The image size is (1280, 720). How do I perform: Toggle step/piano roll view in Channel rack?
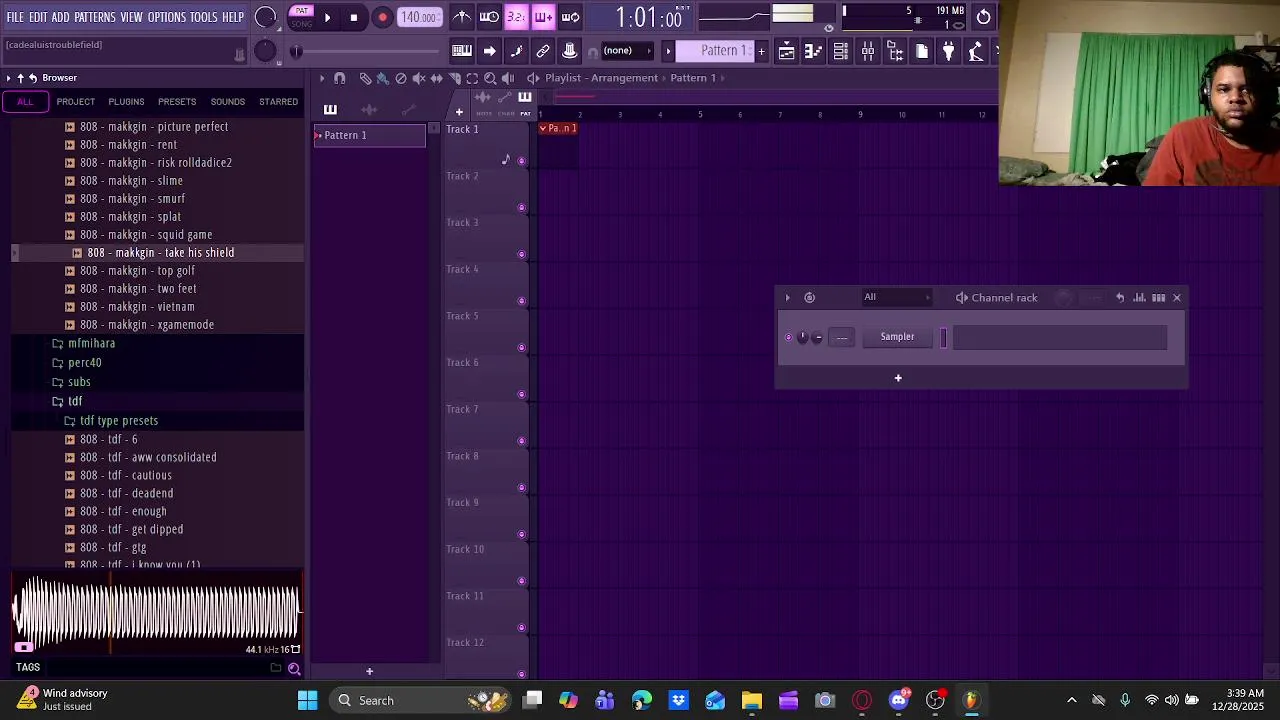point(1158,297)
